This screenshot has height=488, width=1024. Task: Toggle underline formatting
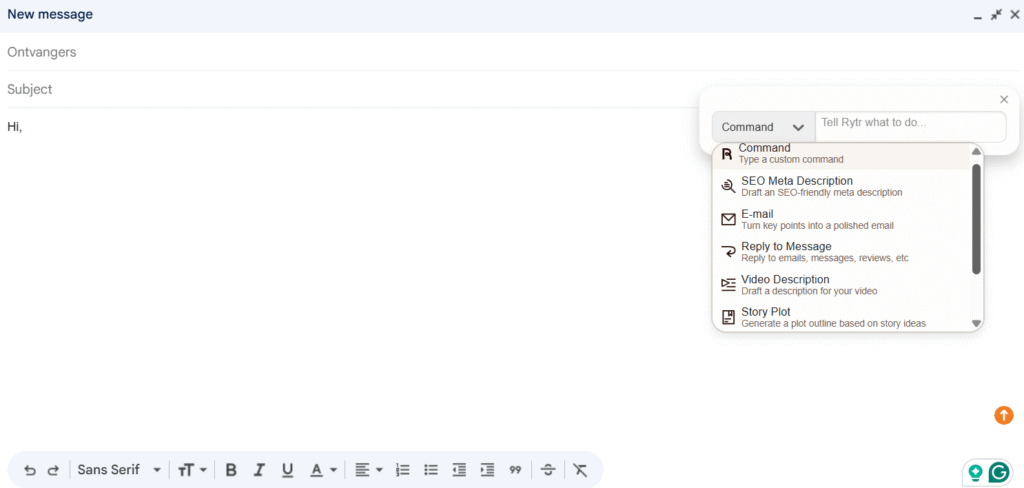click(x=288, y=470)
